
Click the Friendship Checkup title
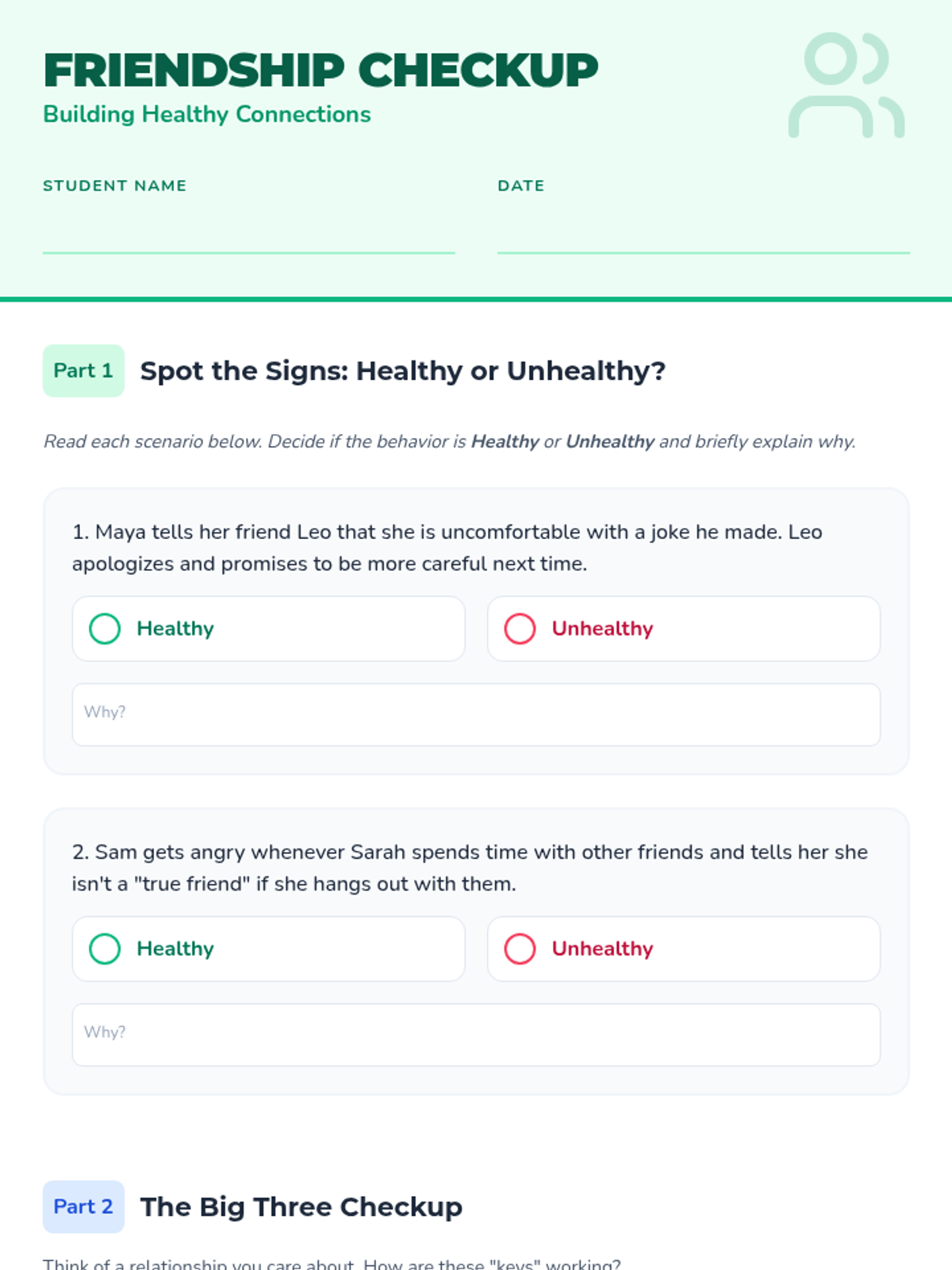(321, 71)
